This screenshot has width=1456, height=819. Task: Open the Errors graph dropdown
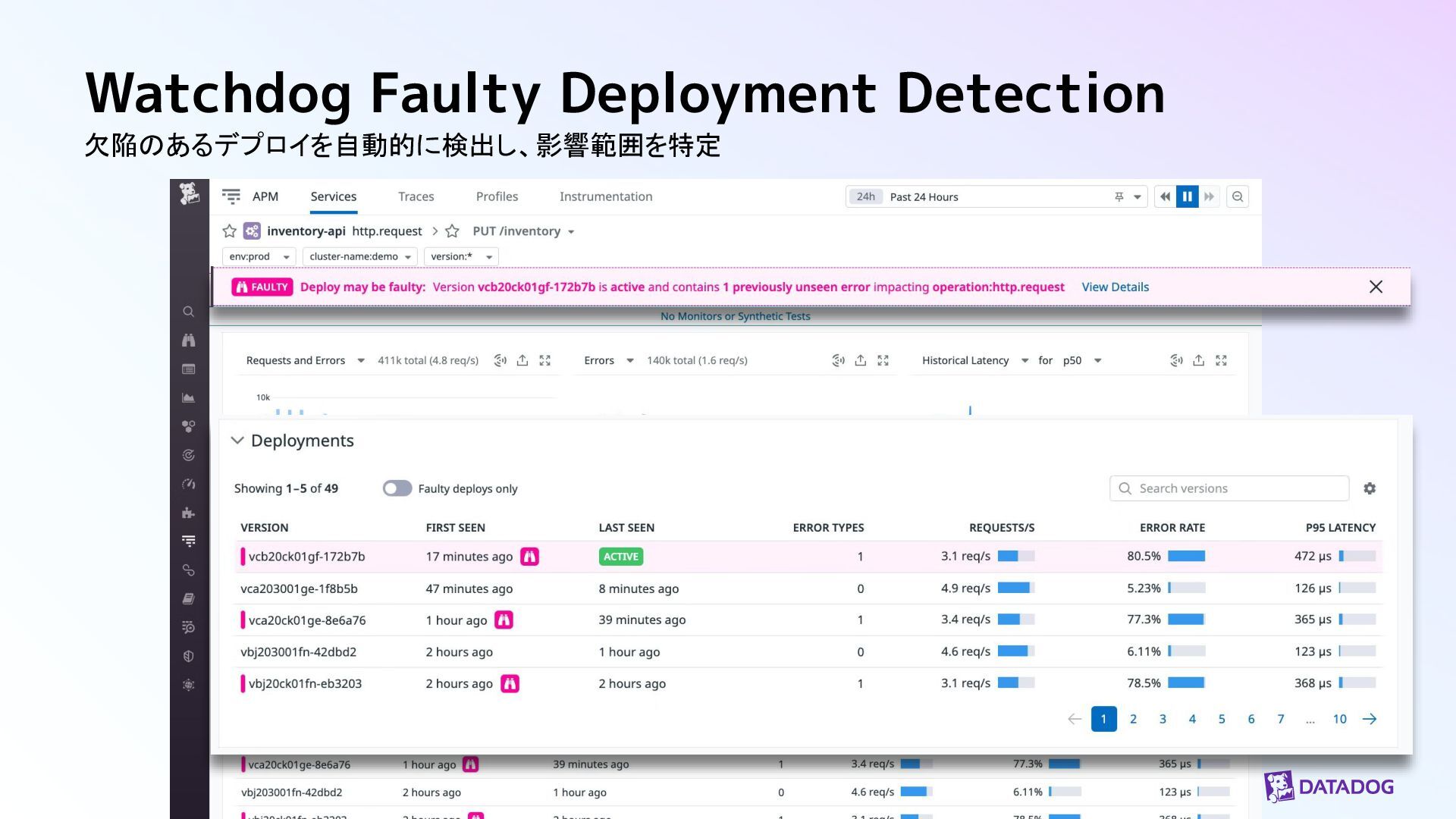(x=629, y=360)
